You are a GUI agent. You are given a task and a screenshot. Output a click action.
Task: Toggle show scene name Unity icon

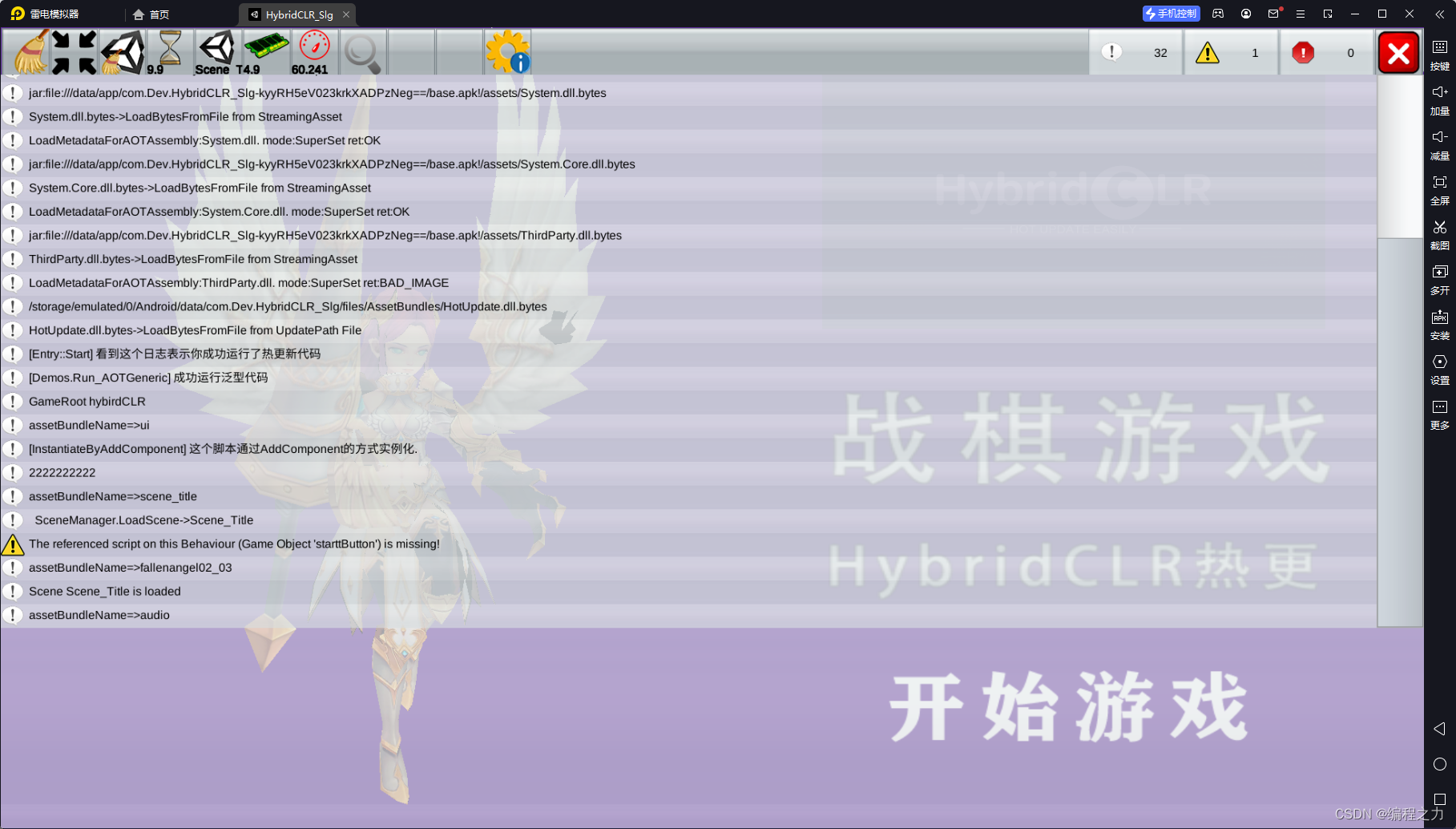[218, 53]
